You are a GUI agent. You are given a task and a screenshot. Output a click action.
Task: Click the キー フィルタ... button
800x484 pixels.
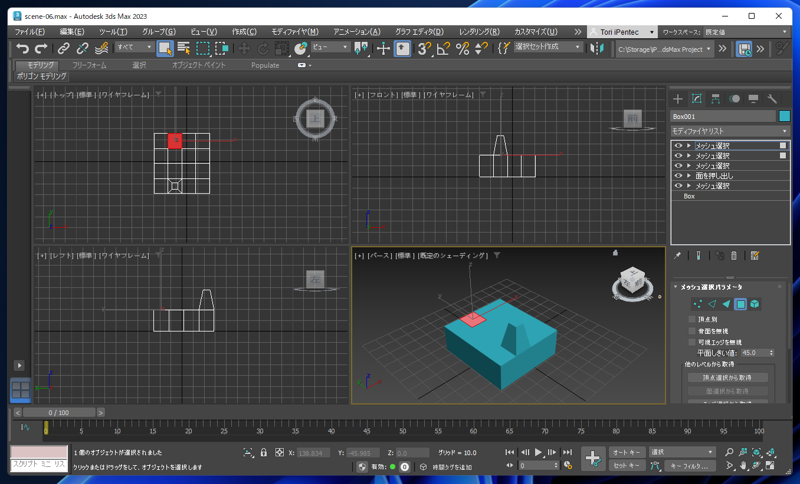[689, 466]
